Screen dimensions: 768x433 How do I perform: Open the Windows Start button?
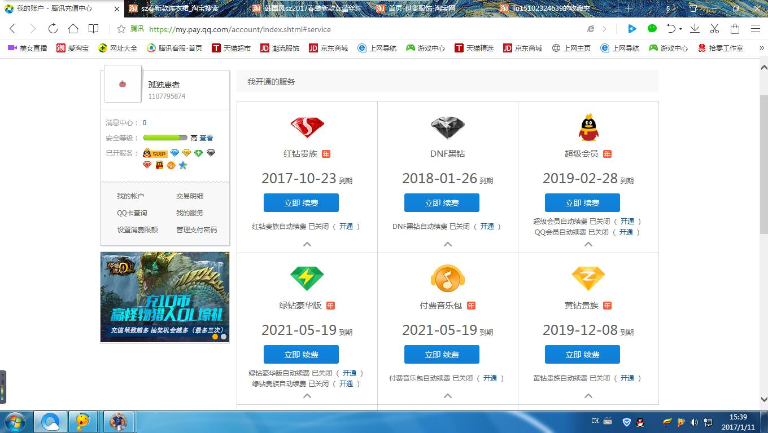point(14,422)
